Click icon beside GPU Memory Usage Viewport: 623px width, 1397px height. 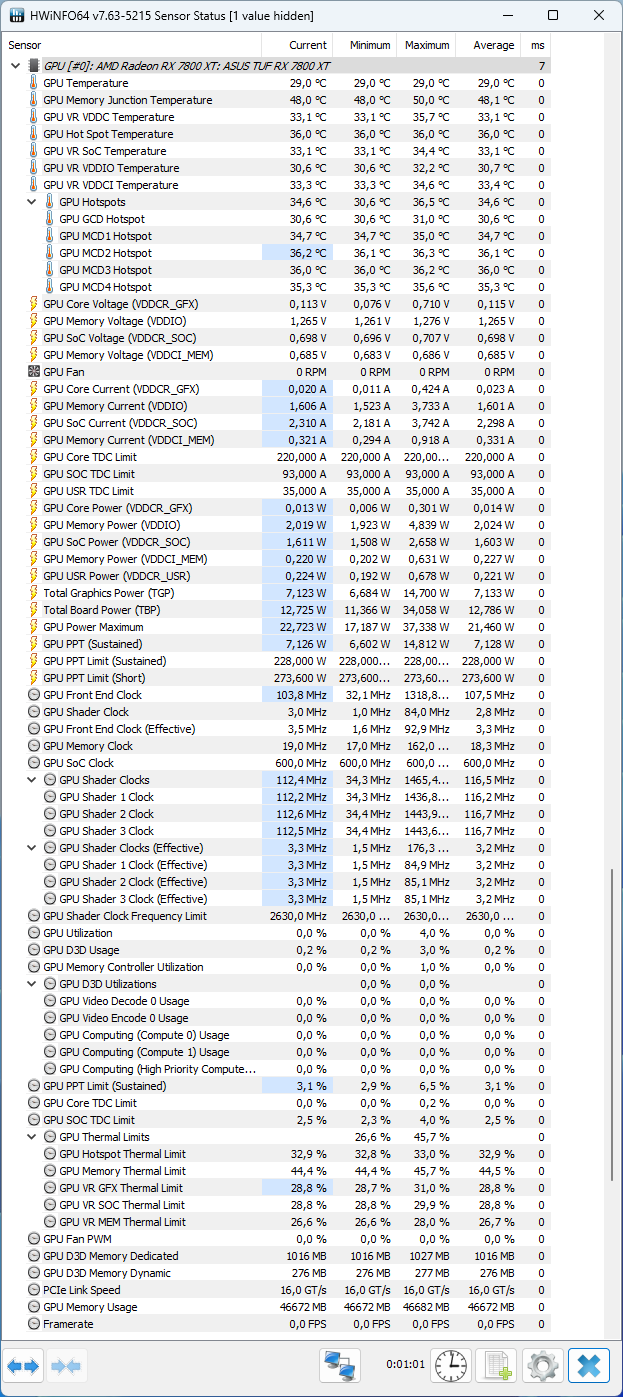point(34,1307)
